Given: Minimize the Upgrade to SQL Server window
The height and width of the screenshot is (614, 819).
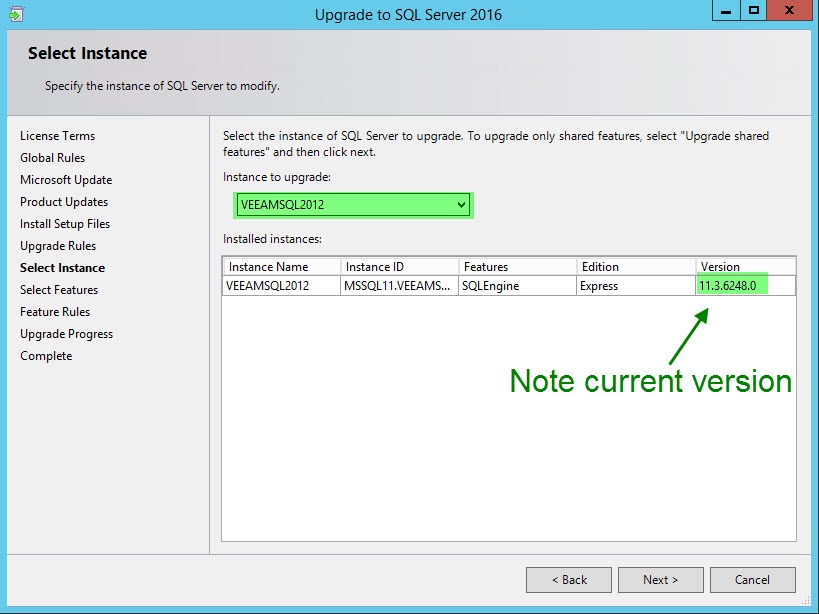Looking at the screenshot, I should [x=726, y=10].
